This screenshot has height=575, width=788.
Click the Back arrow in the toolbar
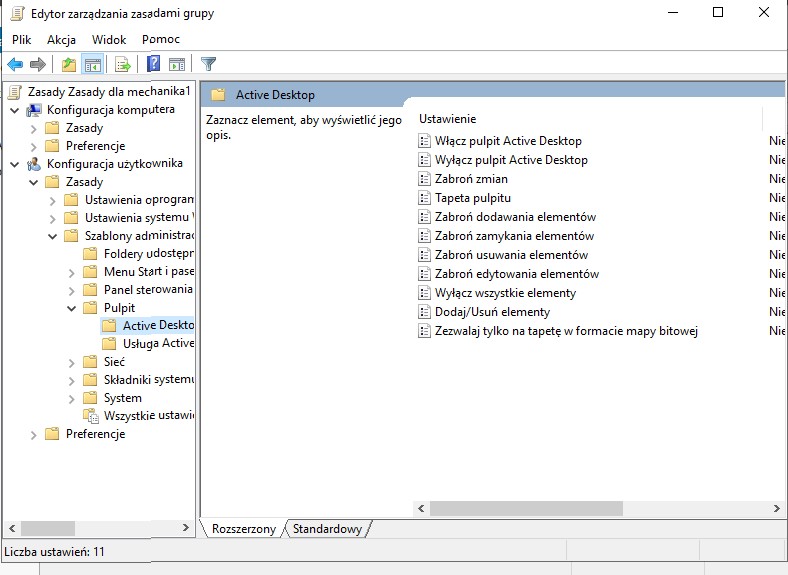(15, 64)
